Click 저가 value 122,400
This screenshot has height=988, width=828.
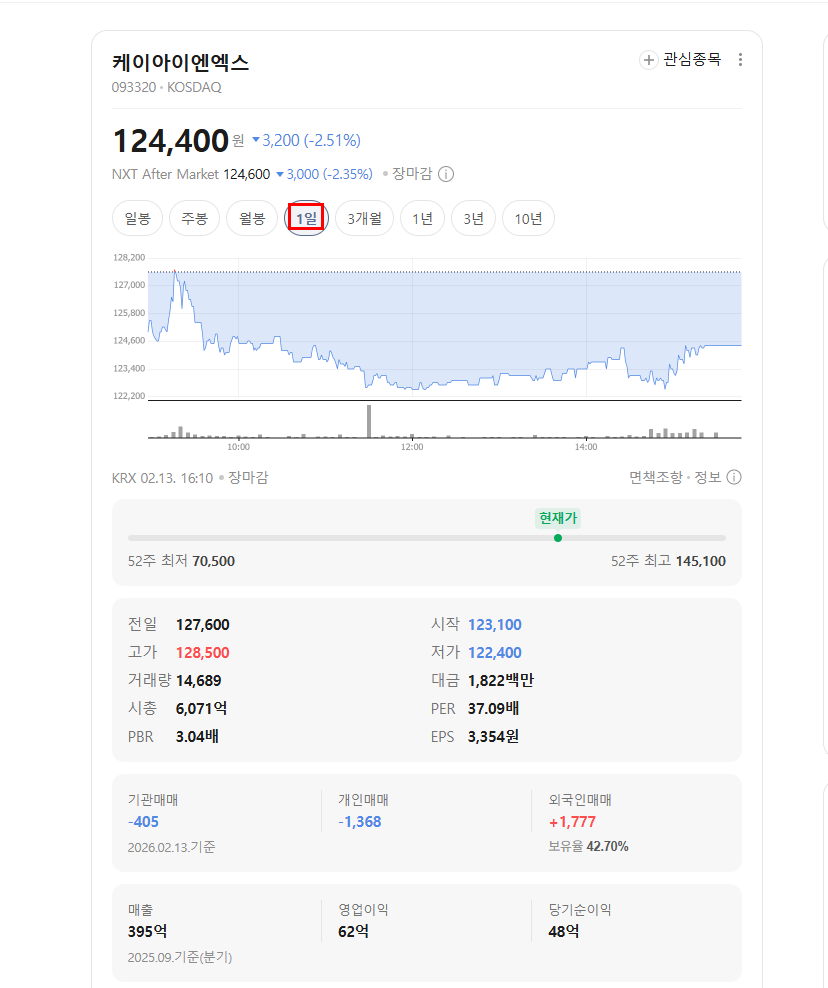[x=495, y=653]
